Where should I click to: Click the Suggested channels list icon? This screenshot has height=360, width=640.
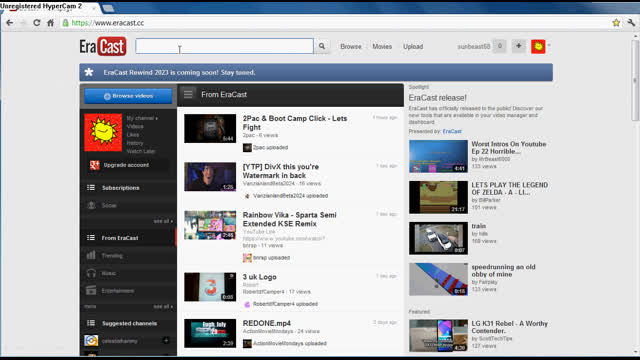91,323
